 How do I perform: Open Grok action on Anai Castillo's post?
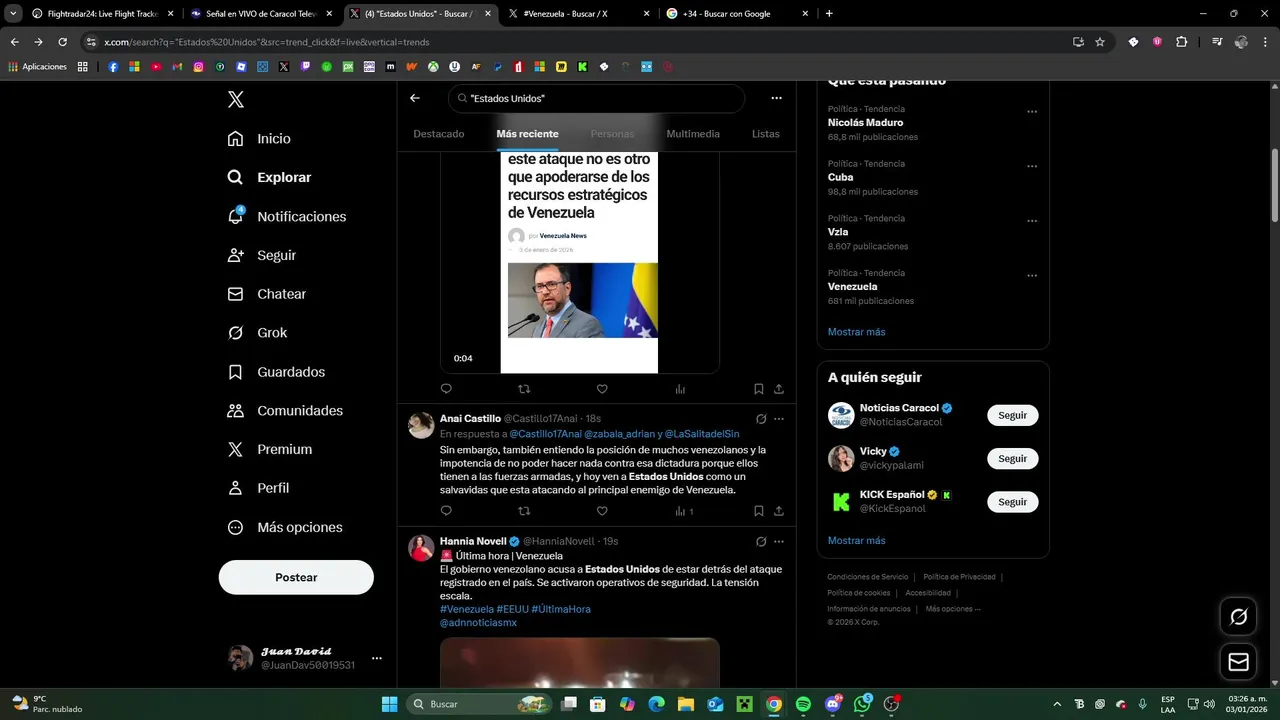tap(761, 419)
